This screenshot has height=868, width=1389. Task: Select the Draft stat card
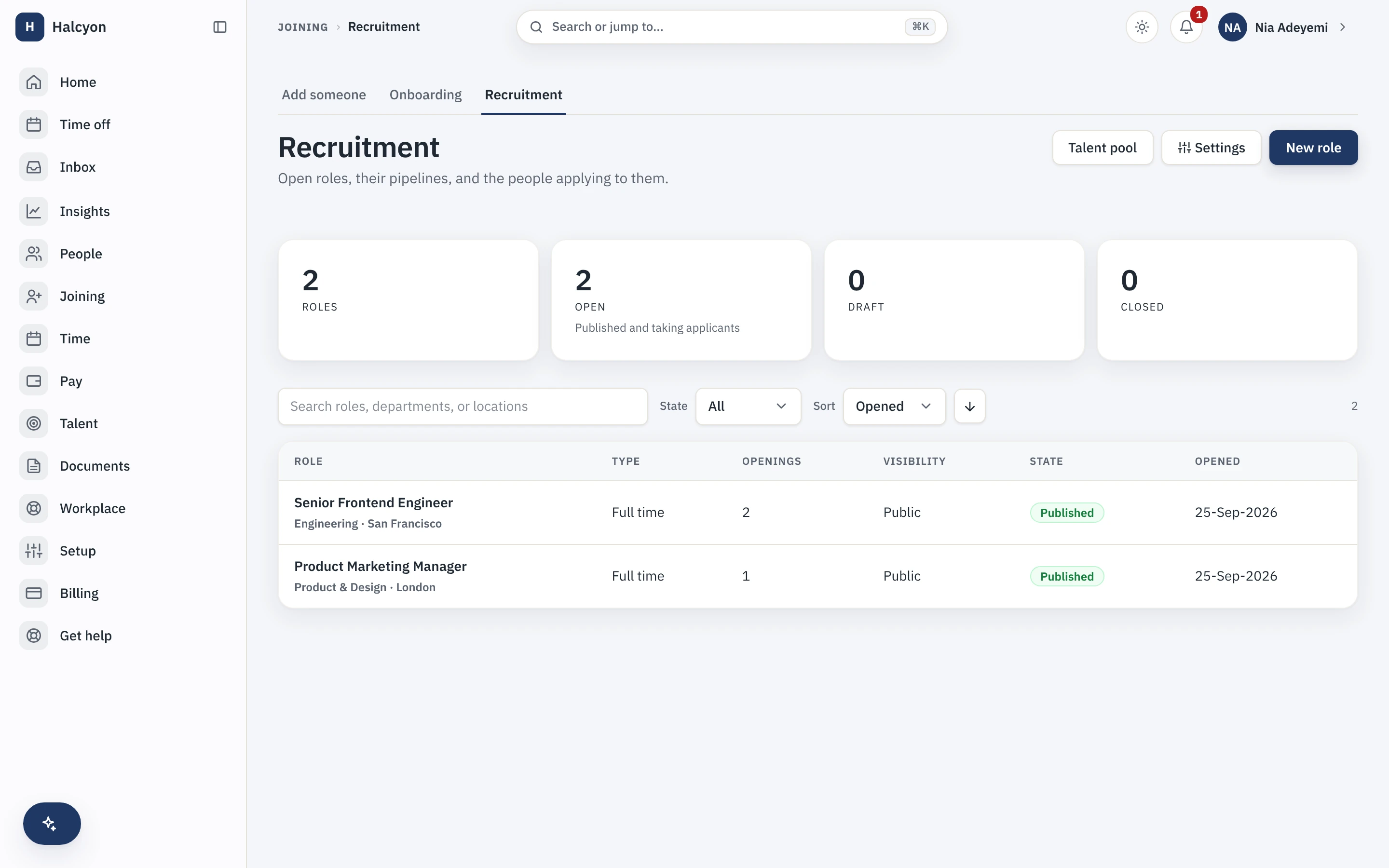click(954, 300)
